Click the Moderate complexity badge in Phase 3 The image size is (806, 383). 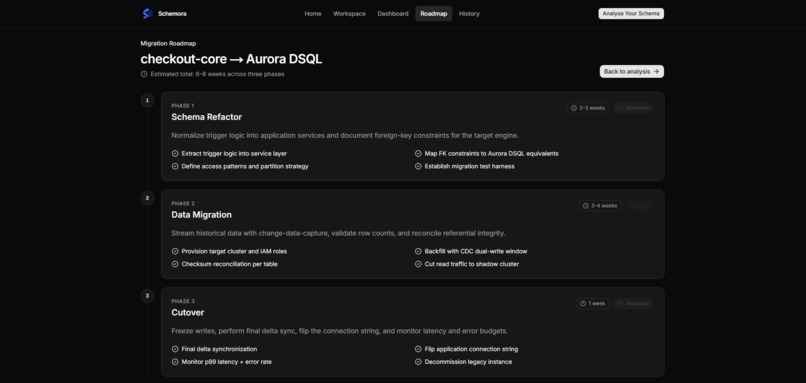633,303
